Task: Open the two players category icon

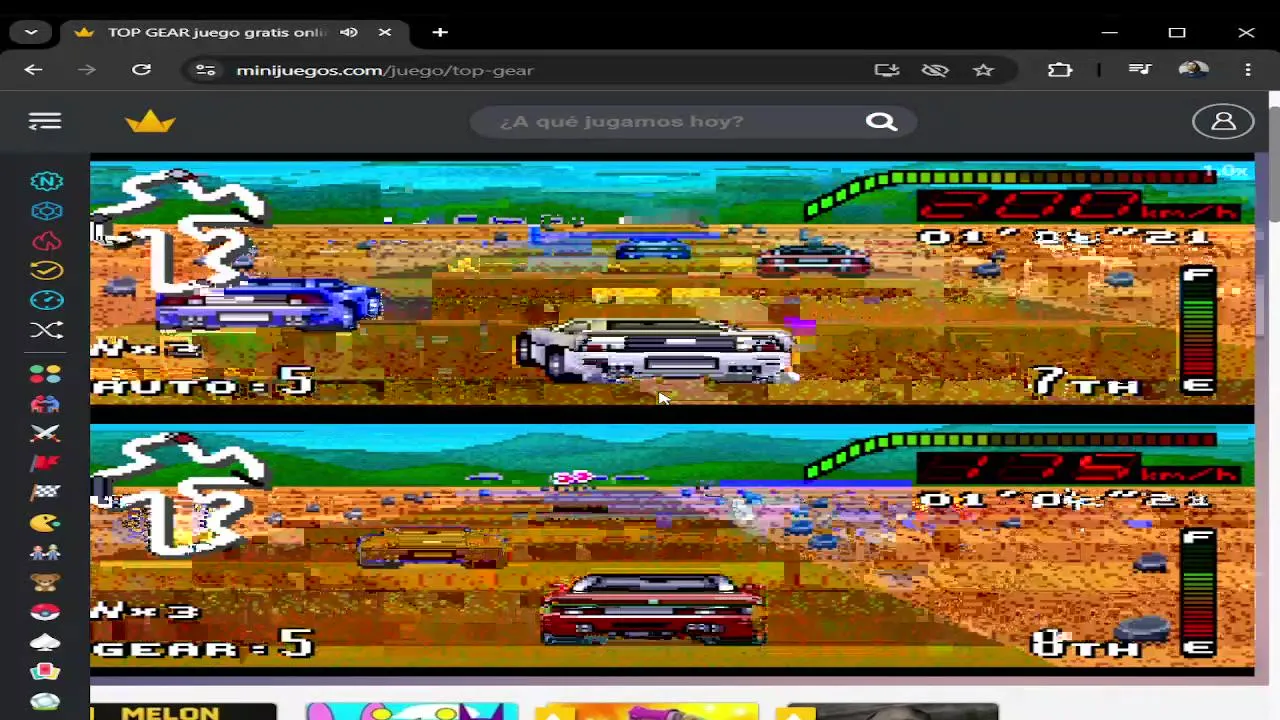Action: 45,552
